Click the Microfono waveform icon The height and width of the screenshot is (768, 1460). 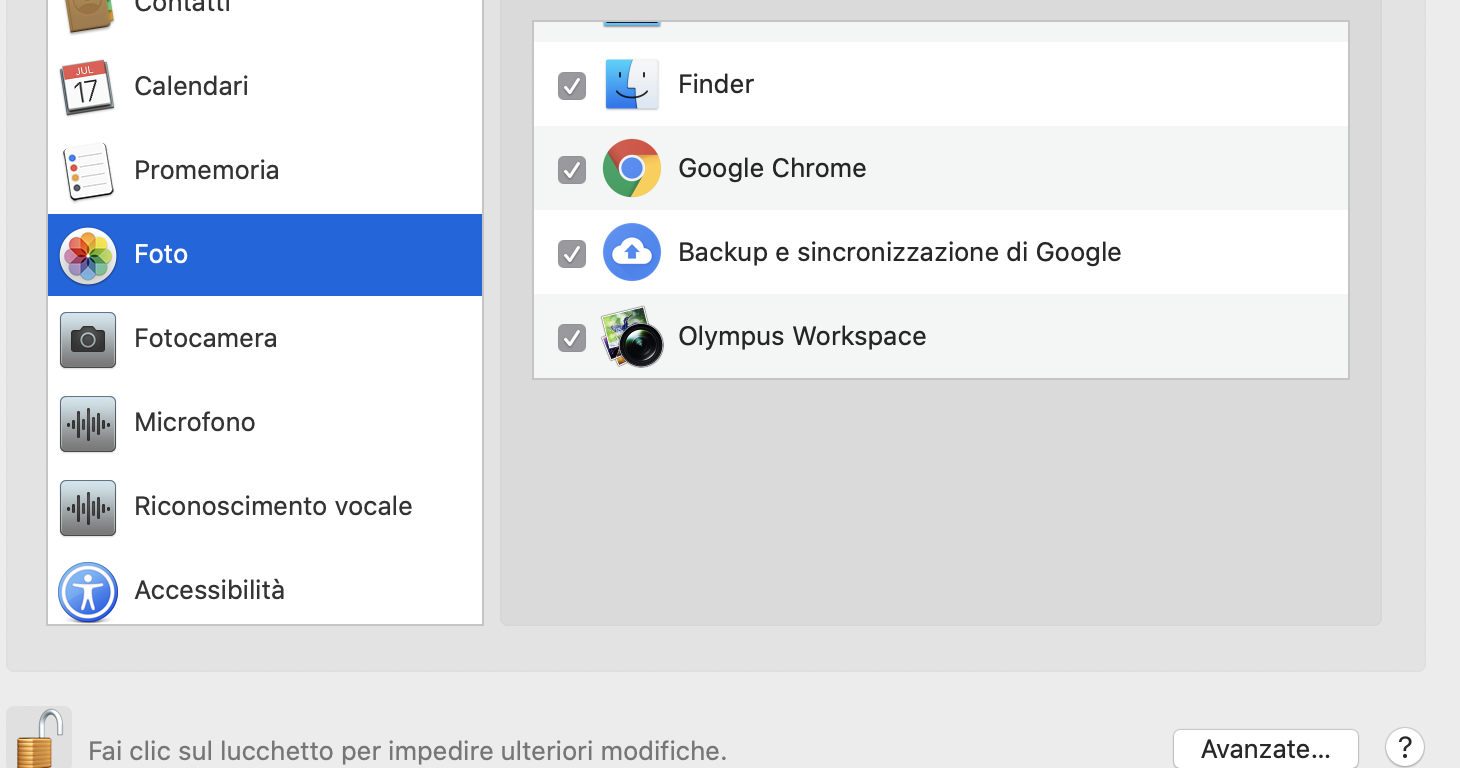[x=88, y=424]
